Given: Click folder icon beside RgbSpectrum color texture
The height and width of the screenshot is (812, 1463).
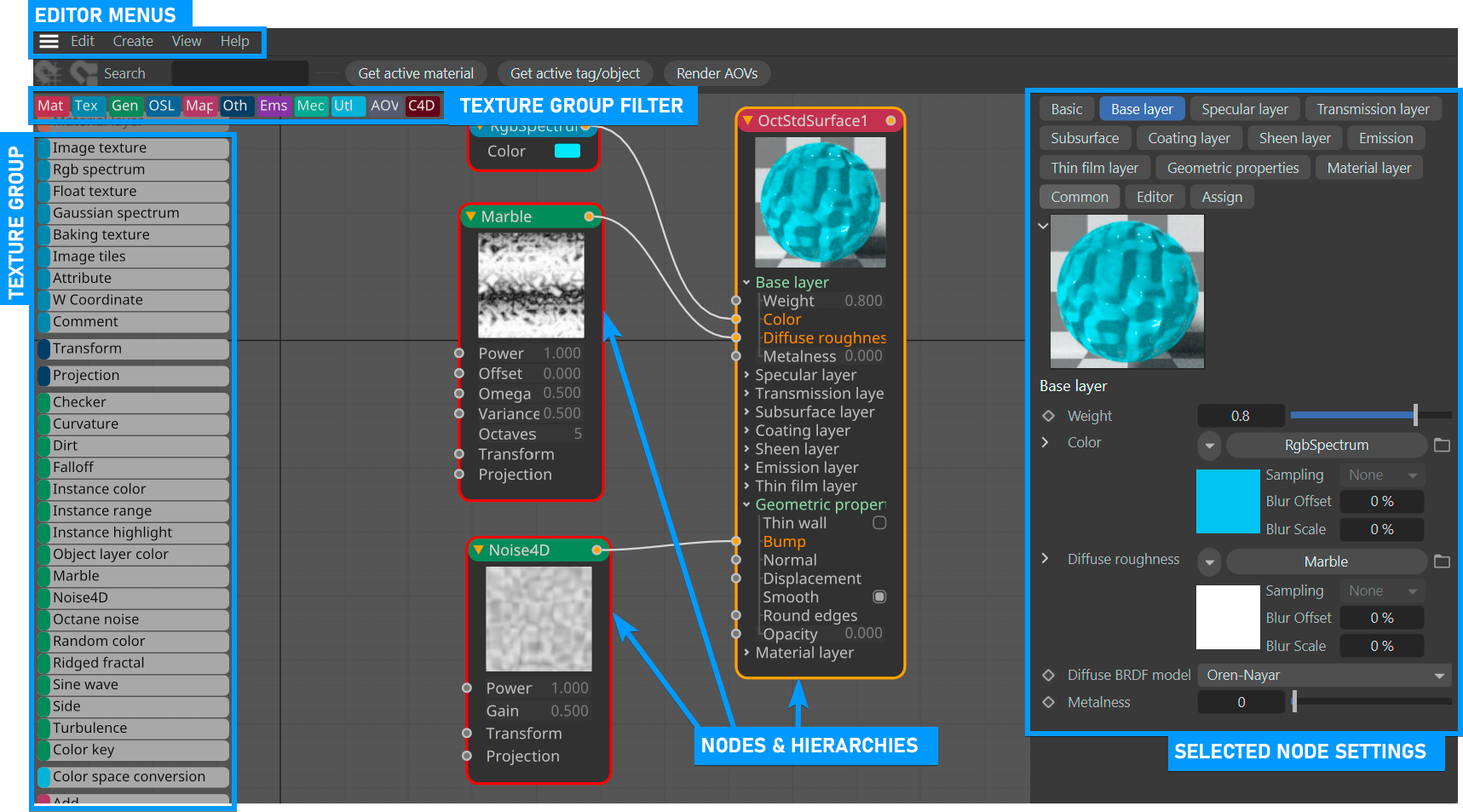Looking at the screenshot, I should 1442,445.
